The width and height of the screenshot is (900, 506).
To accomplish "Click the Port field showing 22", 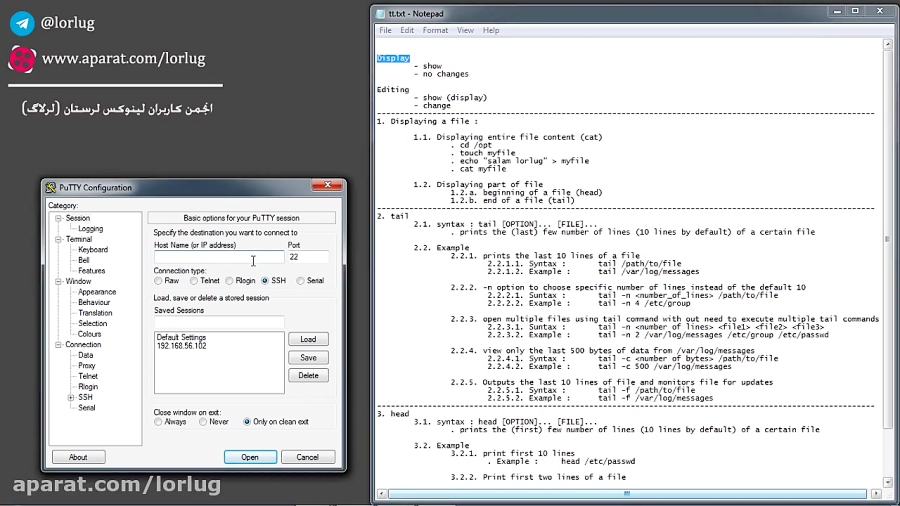I will click(308, 258).
